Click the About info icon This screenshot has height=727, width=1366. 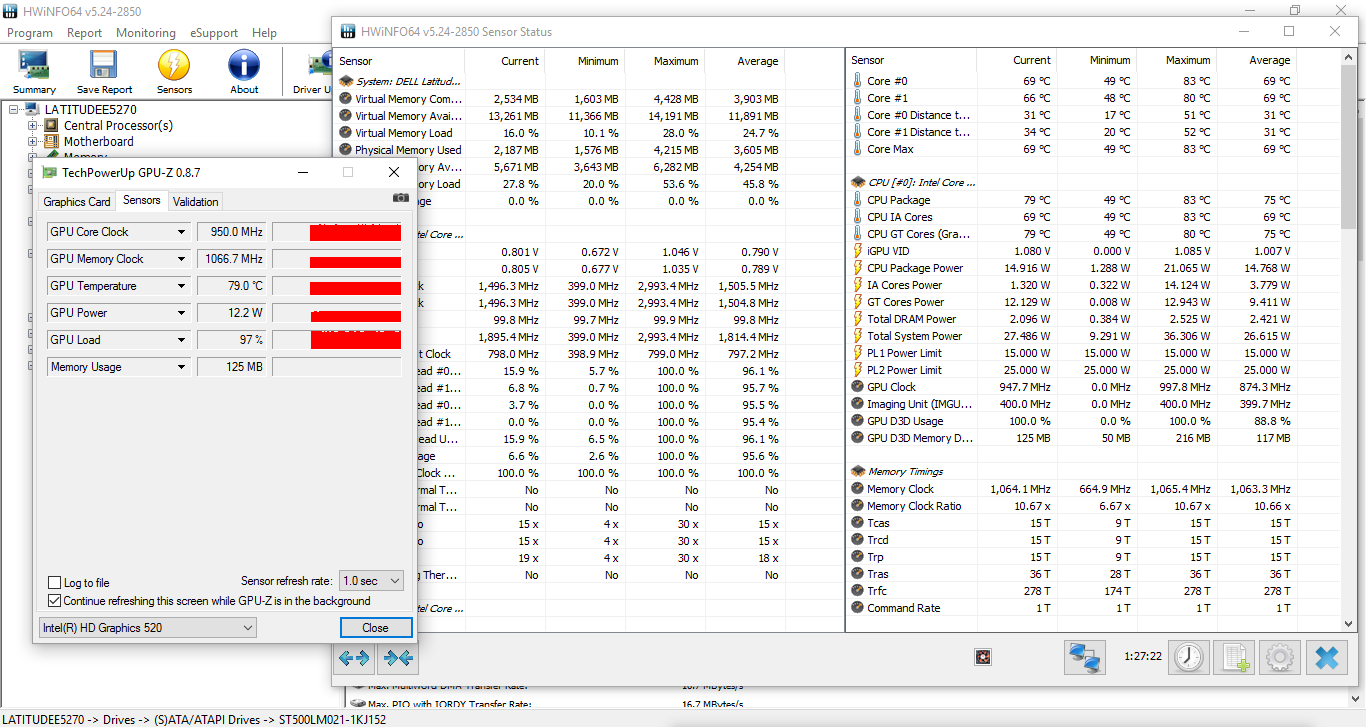244,71
